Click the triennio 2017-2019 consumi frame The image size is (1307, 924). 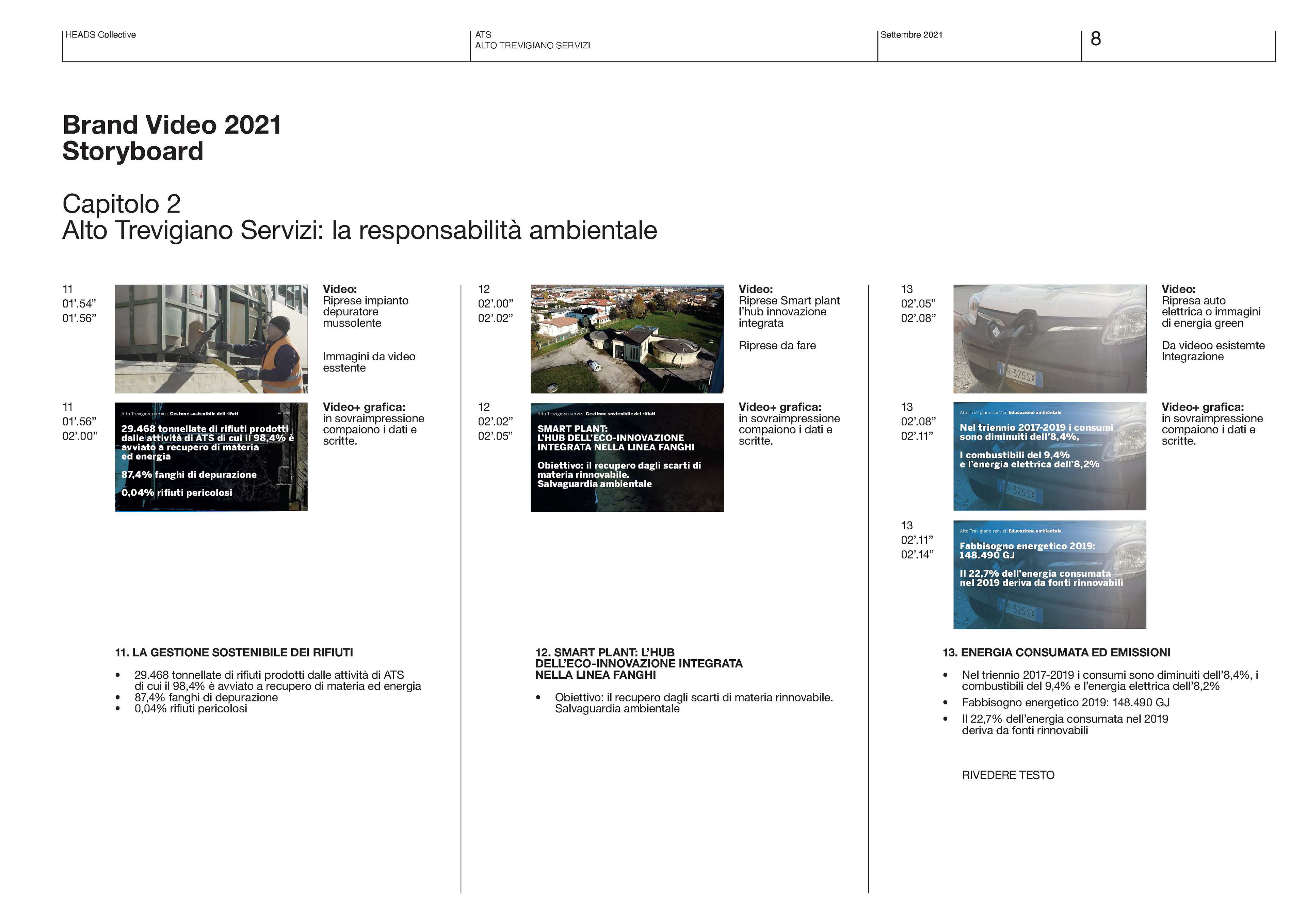click(1049, 456)
